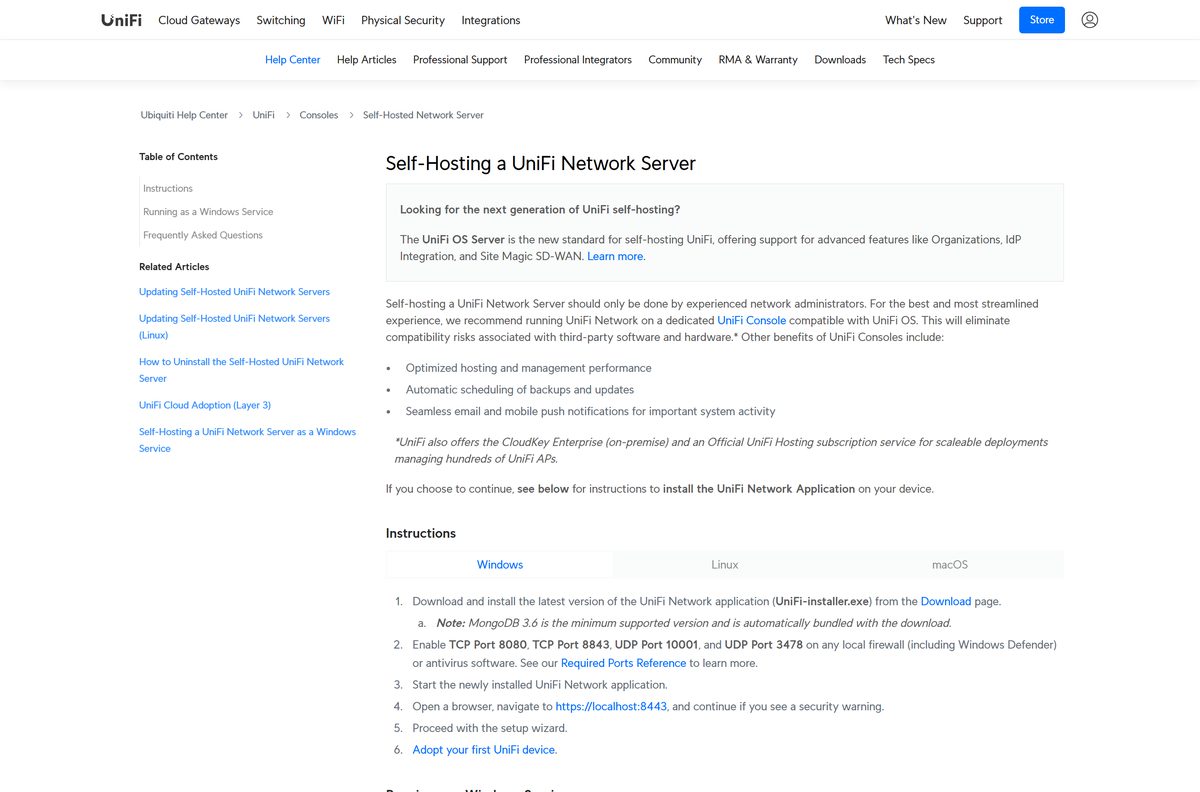
Task: Click 'Start the newly installed UniFi Network application' step
Action: [x=540, y=685]
